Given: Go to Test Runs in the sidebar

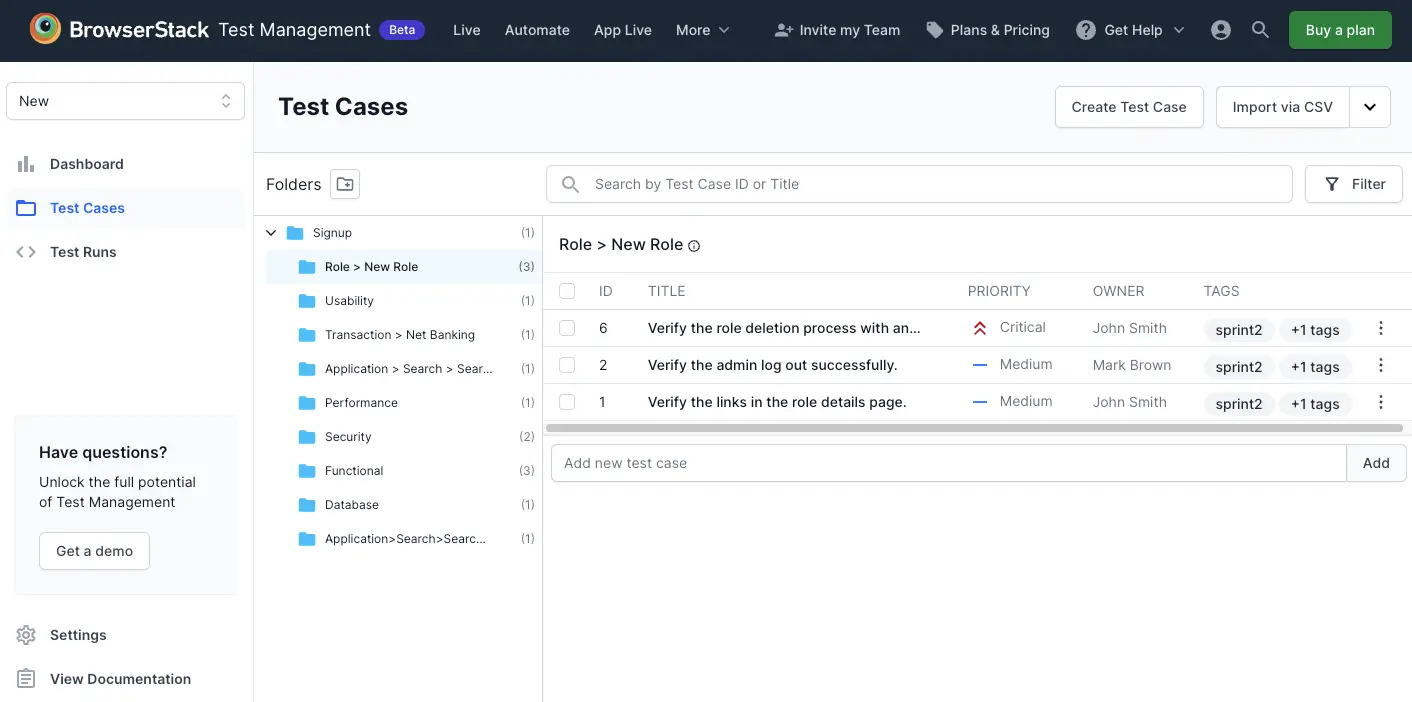Looking at the screenshot, I should coord(83,252).
